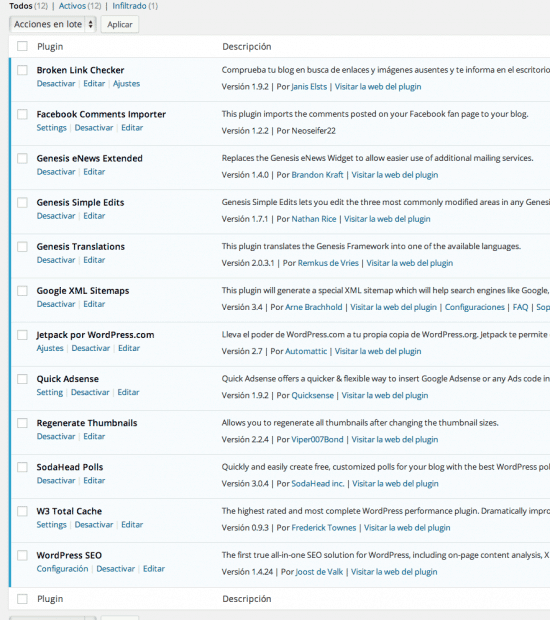Deactivate W3 Total Cache

tap(94, 525)
